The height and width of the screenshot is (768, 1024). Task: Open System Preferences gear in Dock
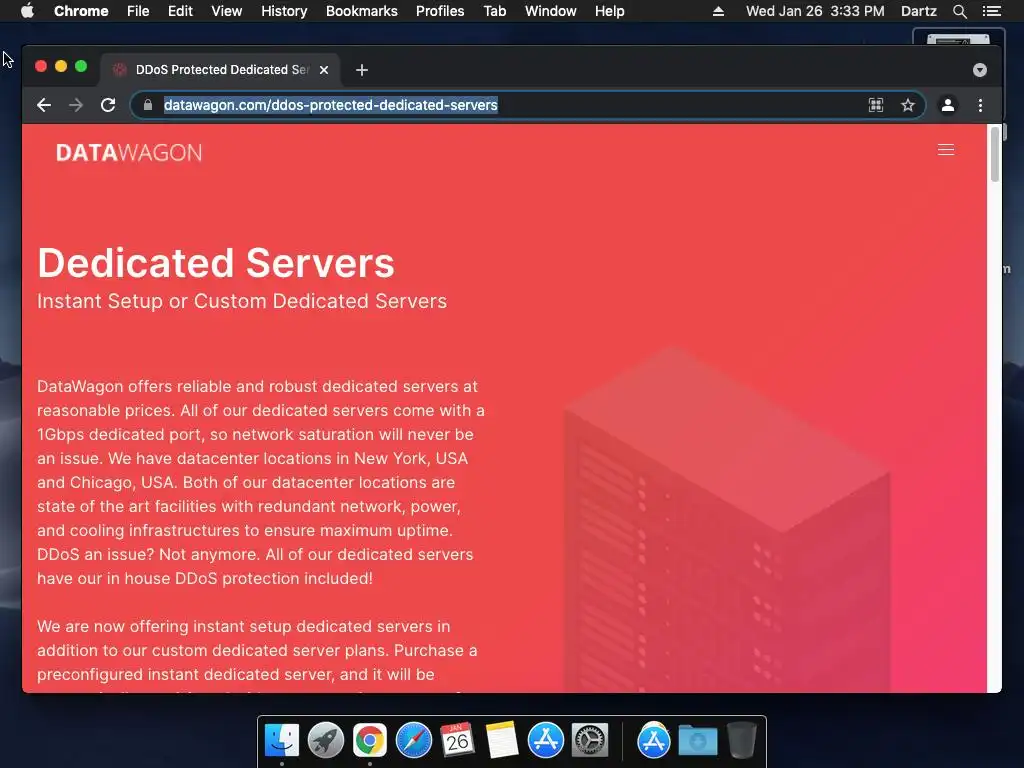(590, 741)
